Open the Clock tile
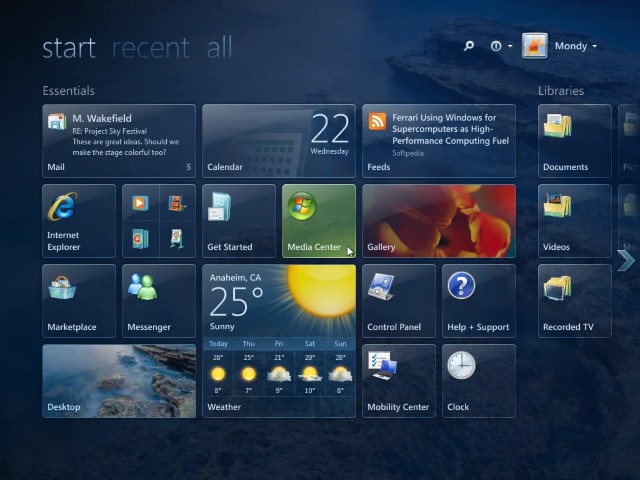The height and width of the screenshot is (480, 640). point(478,380)
